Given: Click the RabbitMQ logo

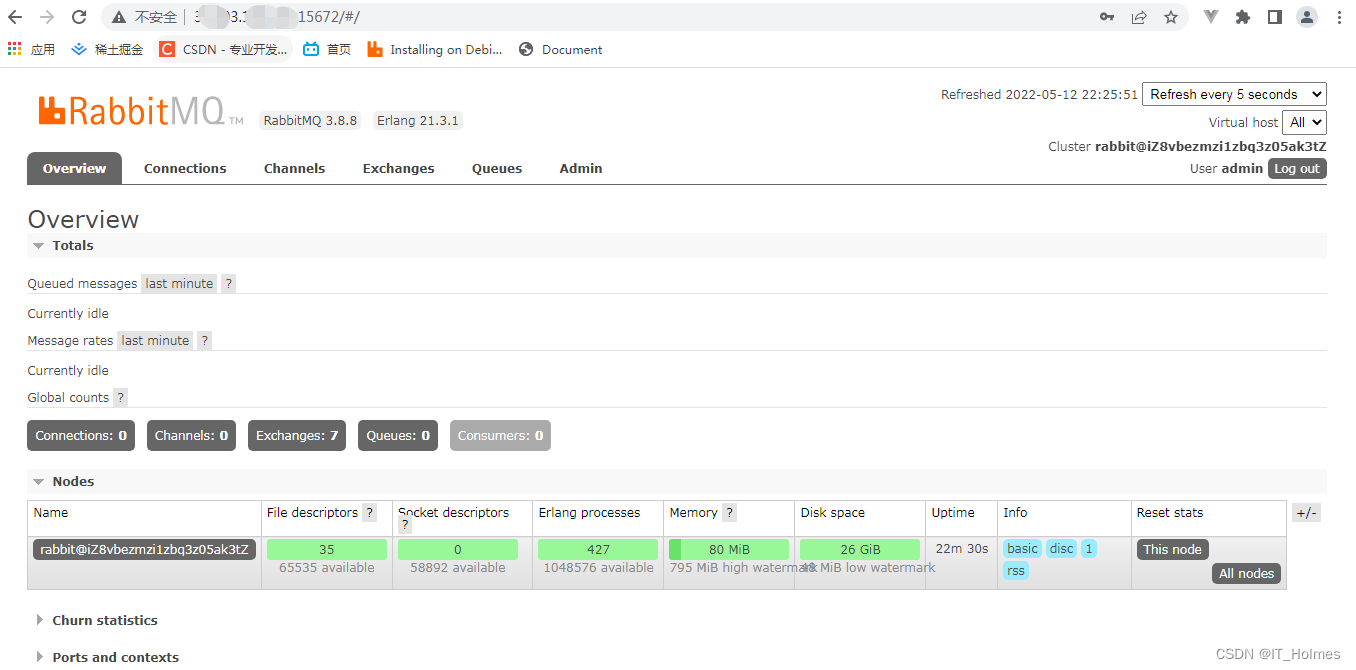Looking at the screenshot, I should coord(140,111).
